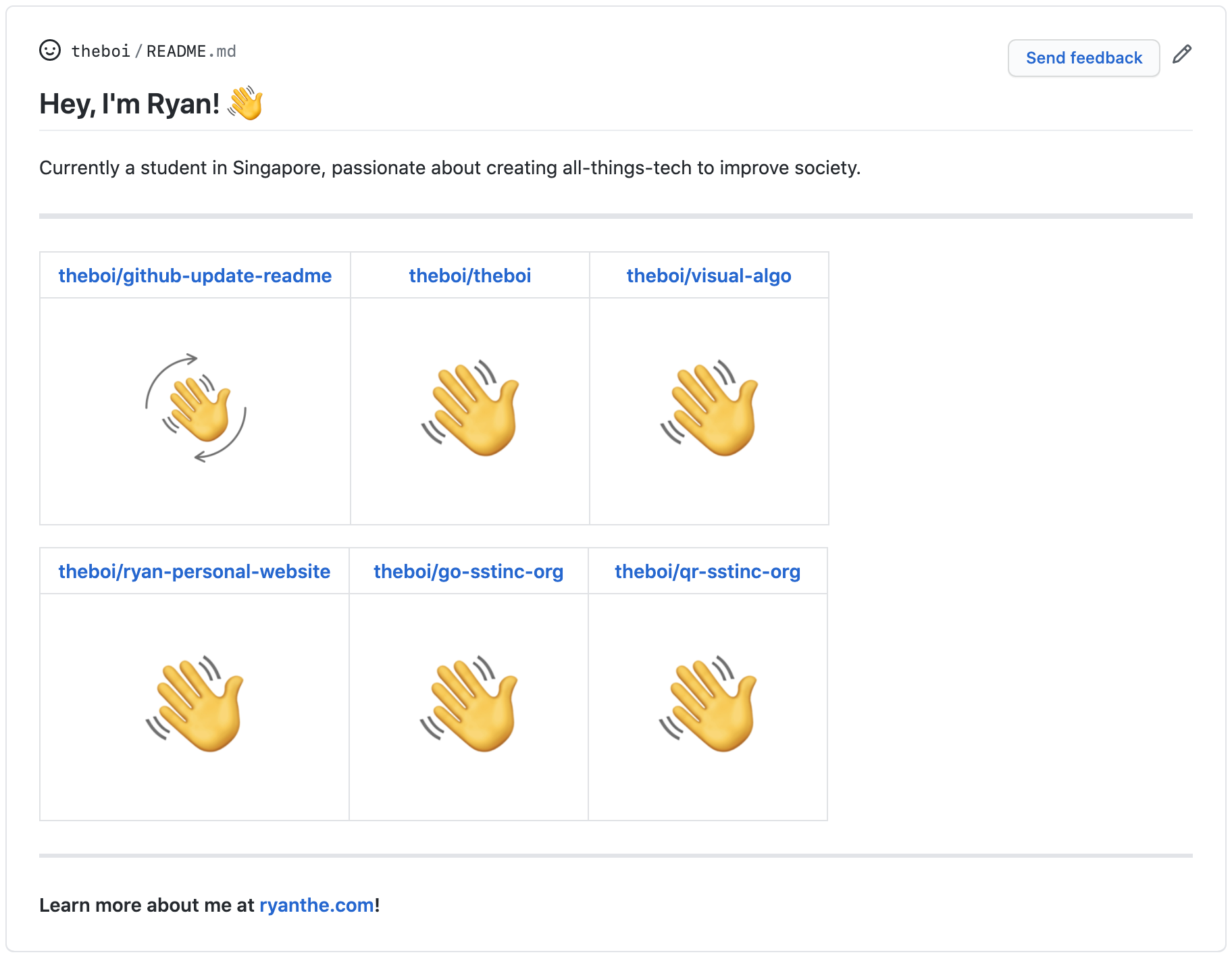Open theboi/go-sstinc-org repository link

click(469, 571)
